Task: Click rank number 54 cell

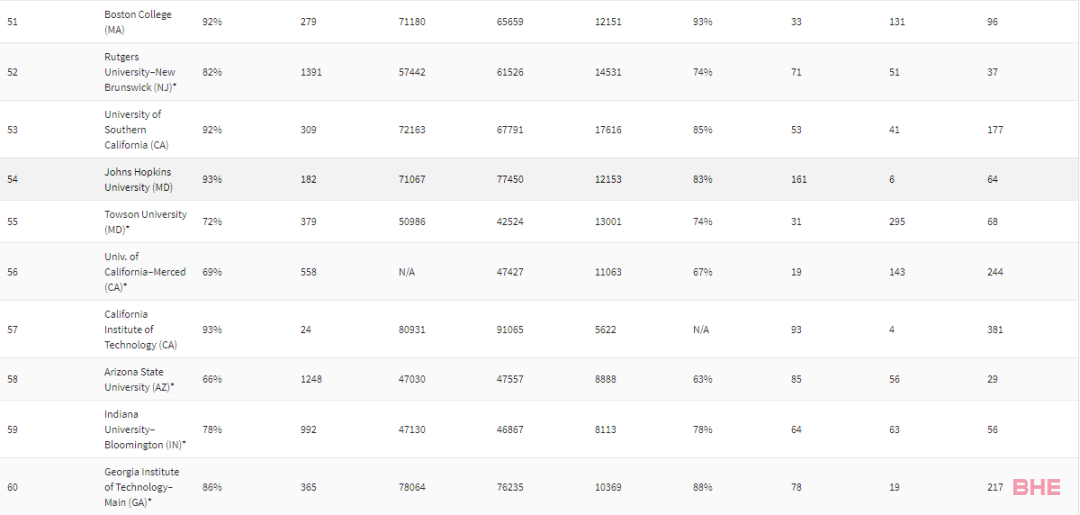Action: [x=12, y=179]
